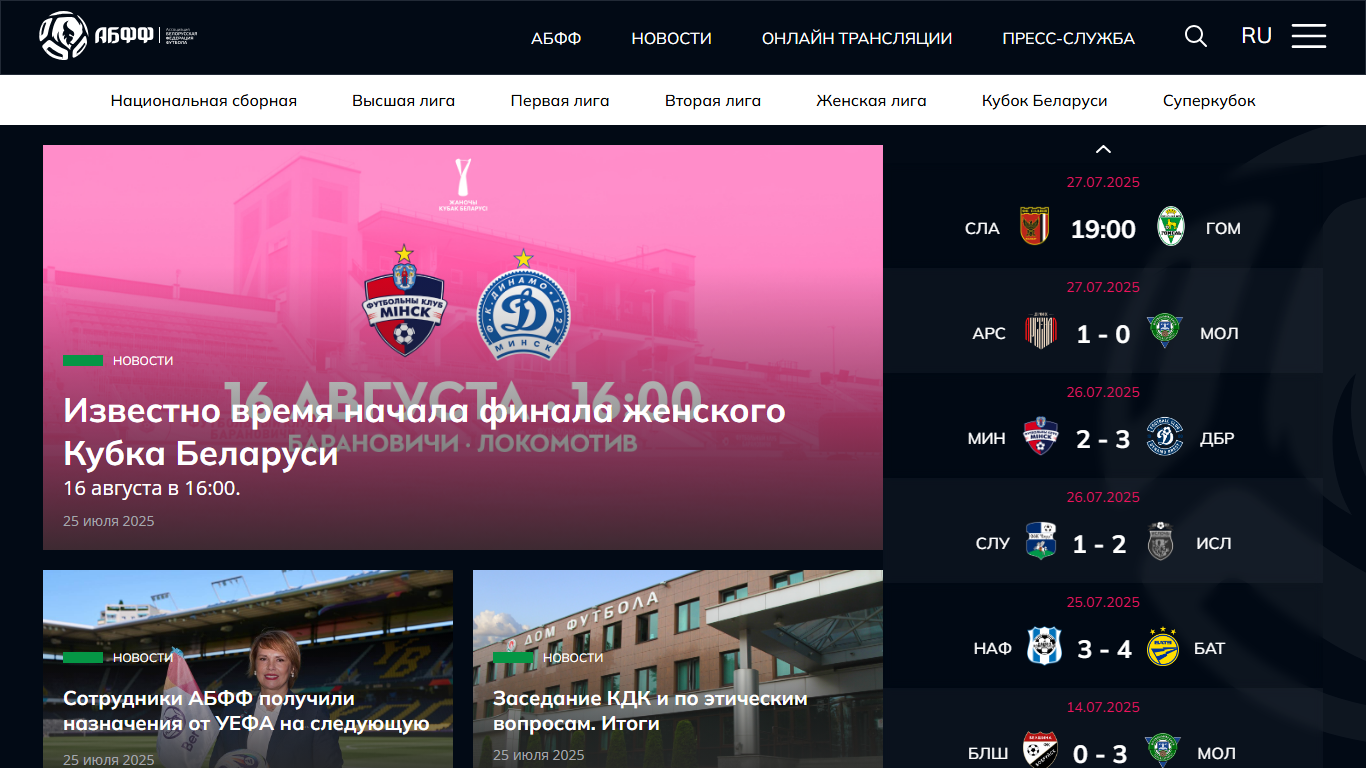Open the search magnifier icon
The height and width of the screenshot is (768, 1366).
coord(1196,36)
